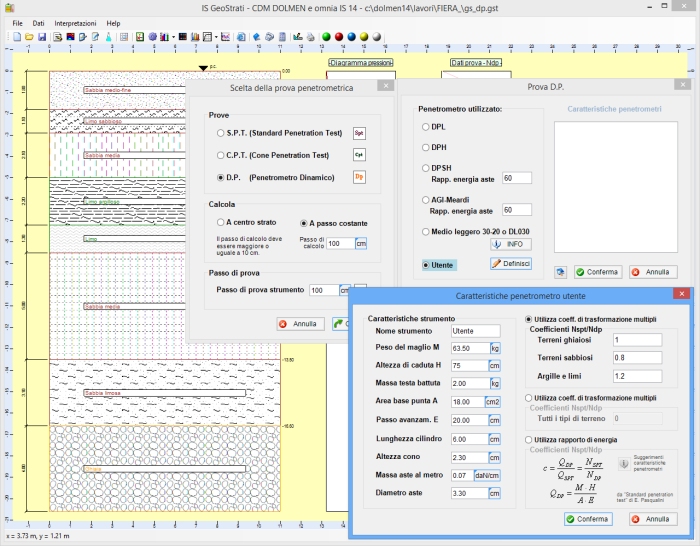This screenshot has width=700, height=546.
Task: Click the red ball toolbar icon
Action: [339, 37]
